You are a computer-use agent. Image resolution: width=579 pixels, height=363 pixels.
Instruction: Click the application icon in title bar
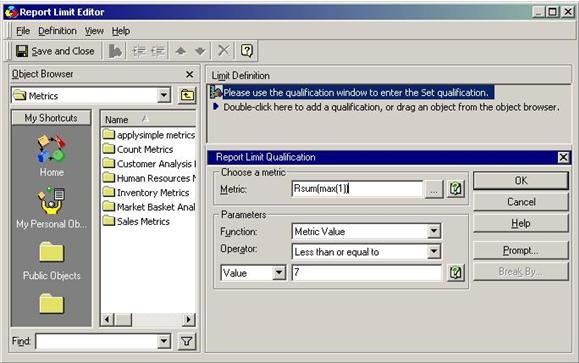(x=11, y=12)
